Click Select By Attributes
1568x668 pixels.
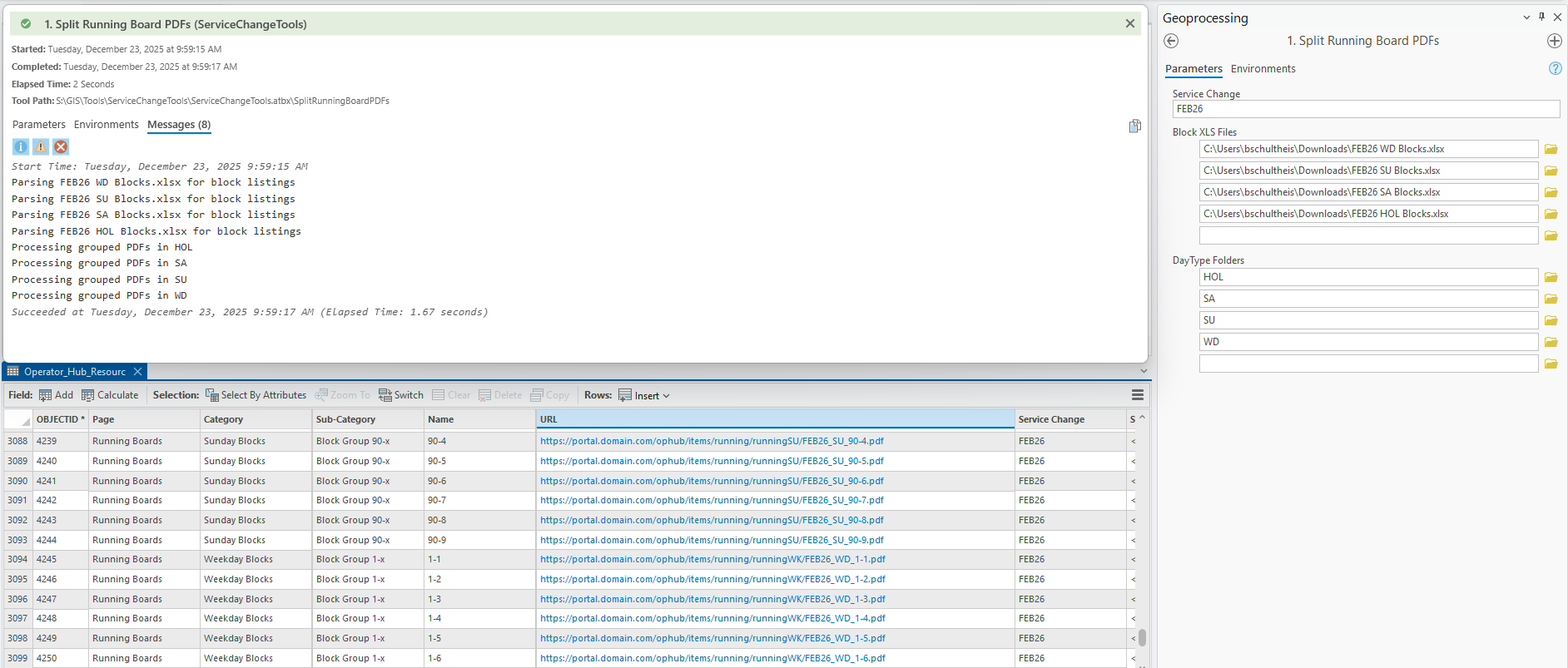(x=256, y=395)
